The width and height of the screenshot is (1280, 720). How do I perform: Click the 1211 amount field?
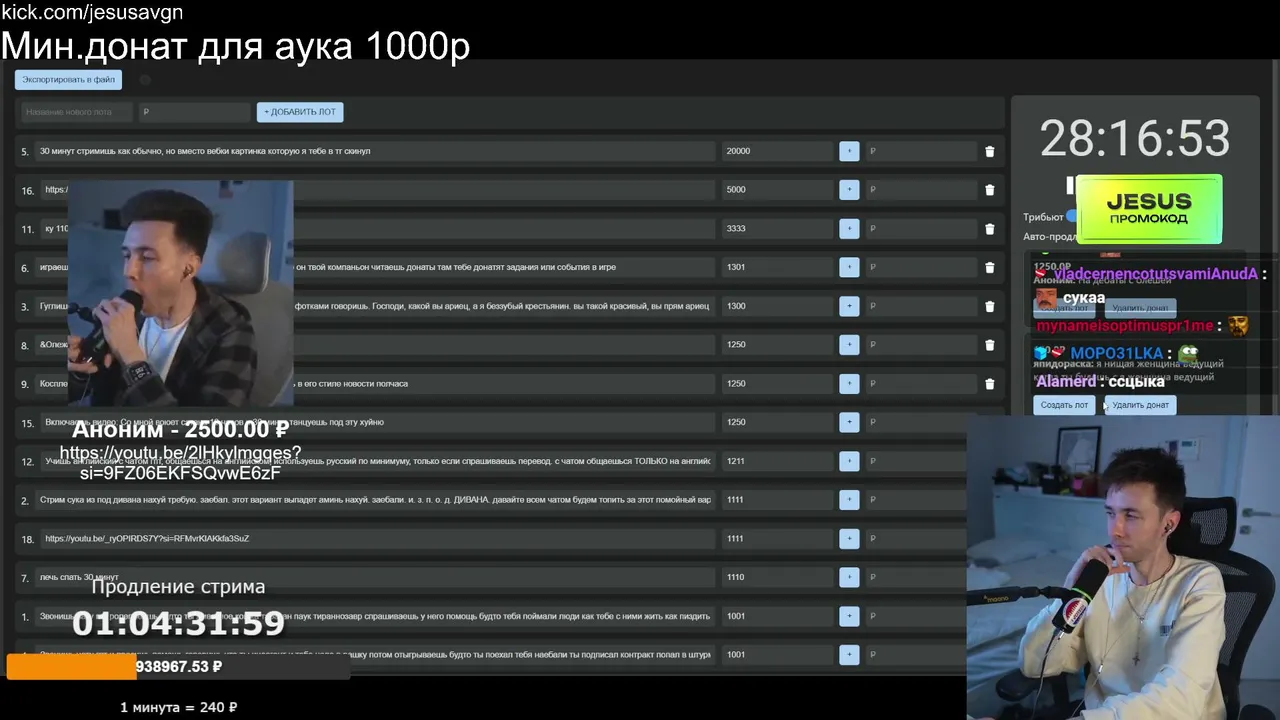[778, 461]
